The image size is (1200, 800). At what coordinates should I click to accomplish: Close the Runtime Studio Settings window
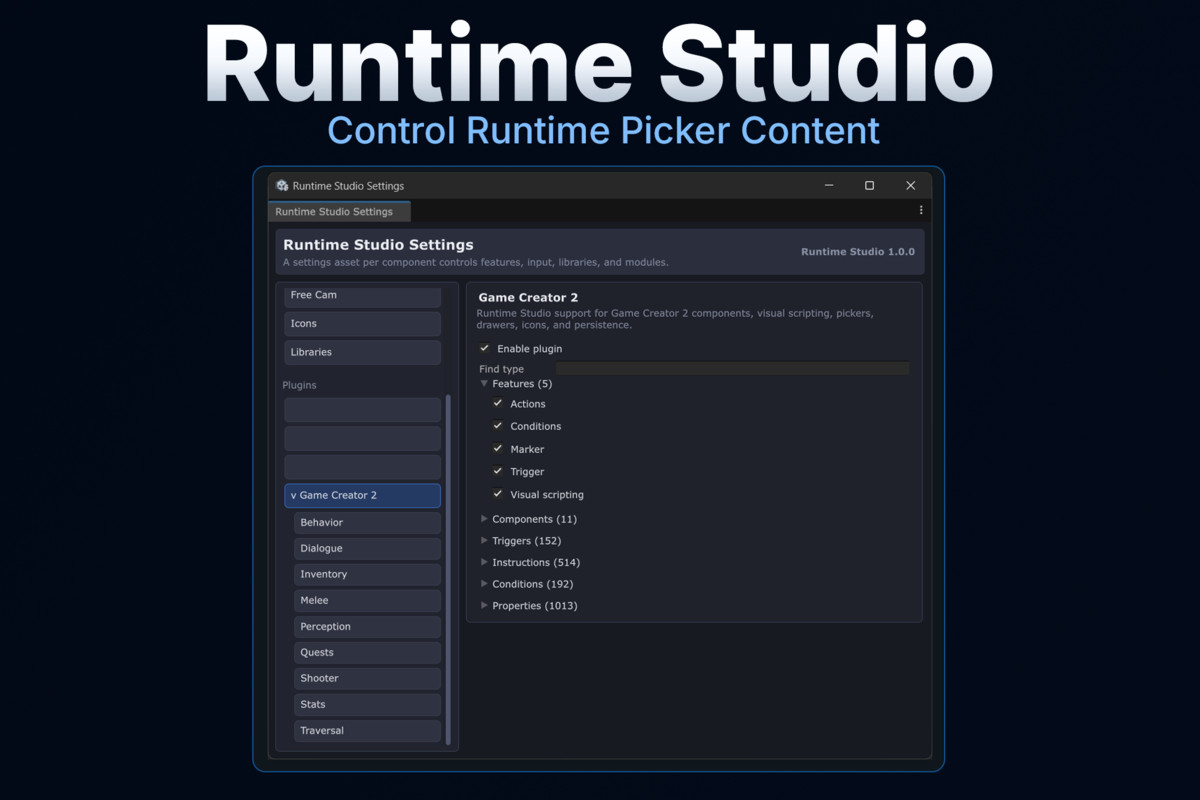point(910,185)
